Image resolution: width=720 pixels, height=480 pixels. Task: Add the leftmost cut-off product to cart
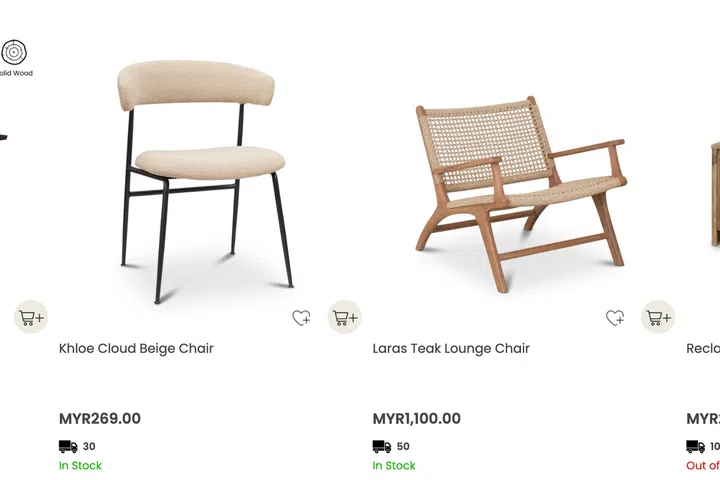(31, 317)
